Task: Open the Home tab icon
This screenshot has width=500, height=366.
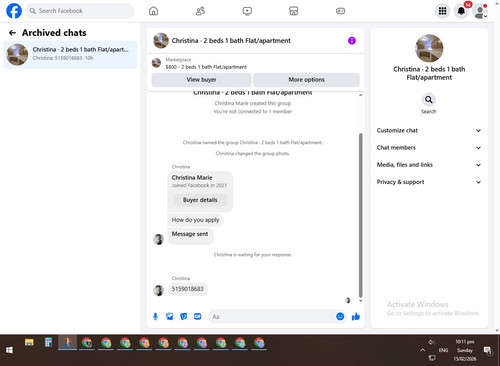Action: 153,11
